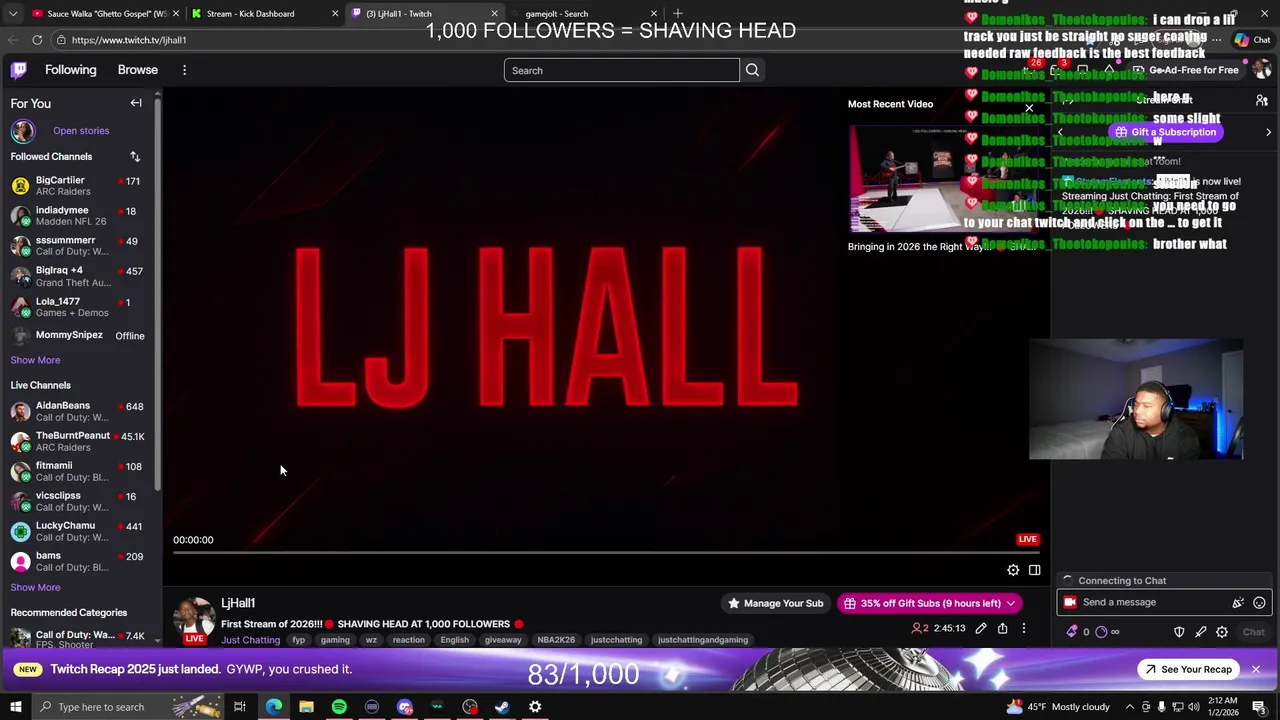
Task: Go to next chat banner with right chevron
Action: (1268, 132)
